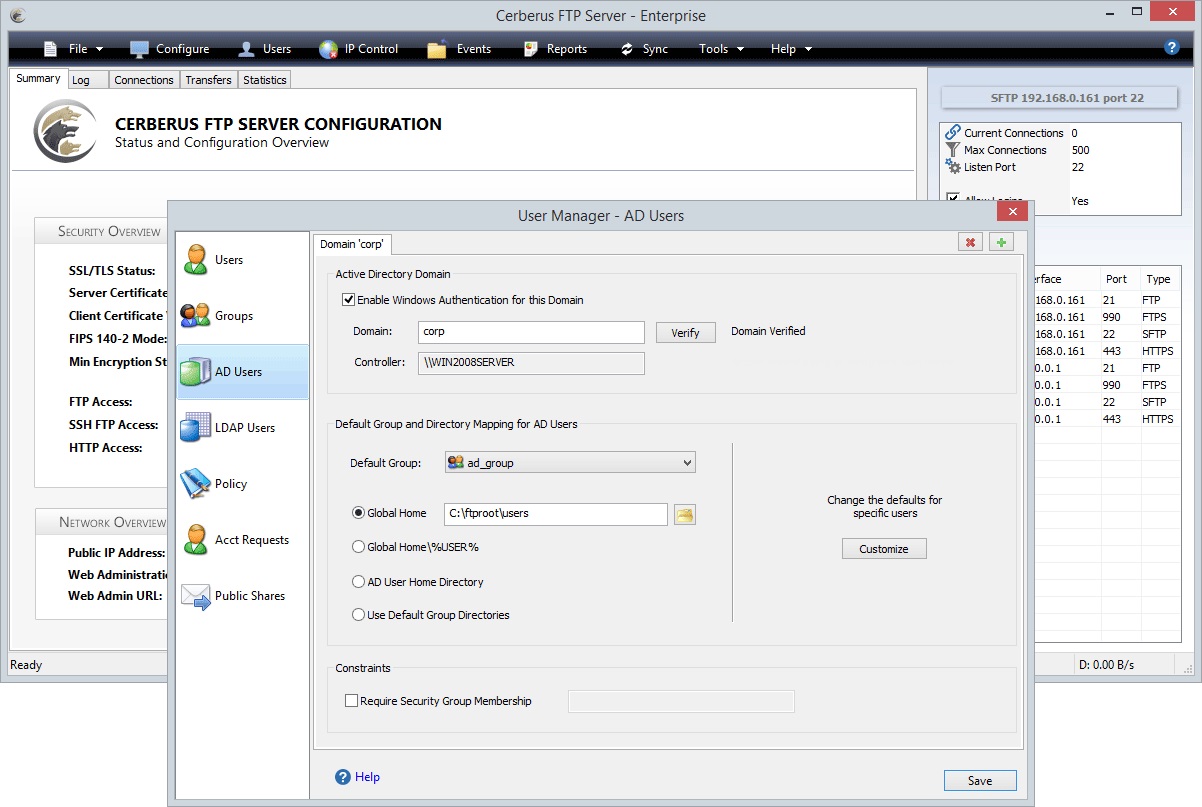Switch to the Statistics tab
The width and height of the screenshot is (1202, 807).
pos(265,80)
